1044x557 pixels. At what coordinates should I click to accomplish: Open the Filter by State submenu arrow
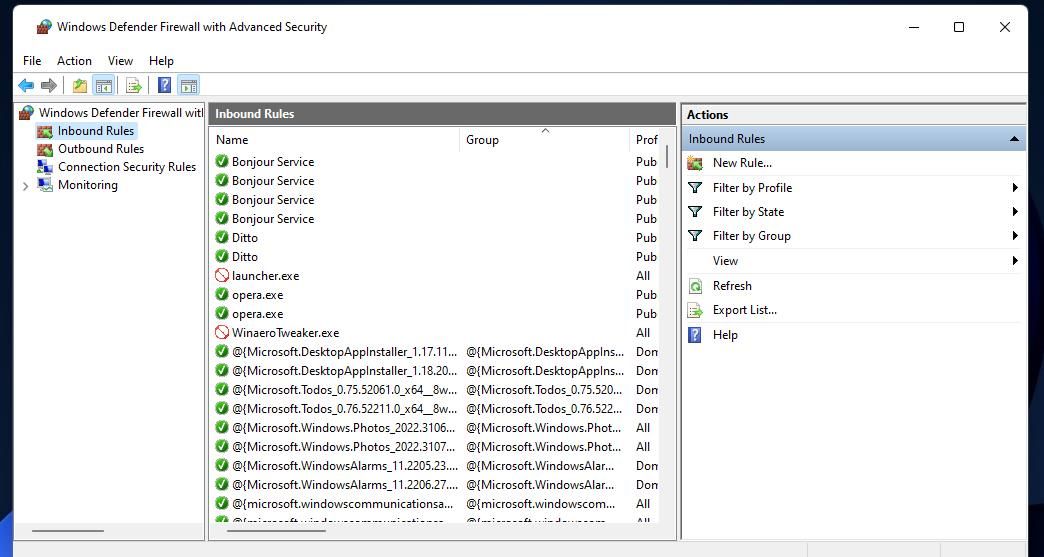(1015, 212)
